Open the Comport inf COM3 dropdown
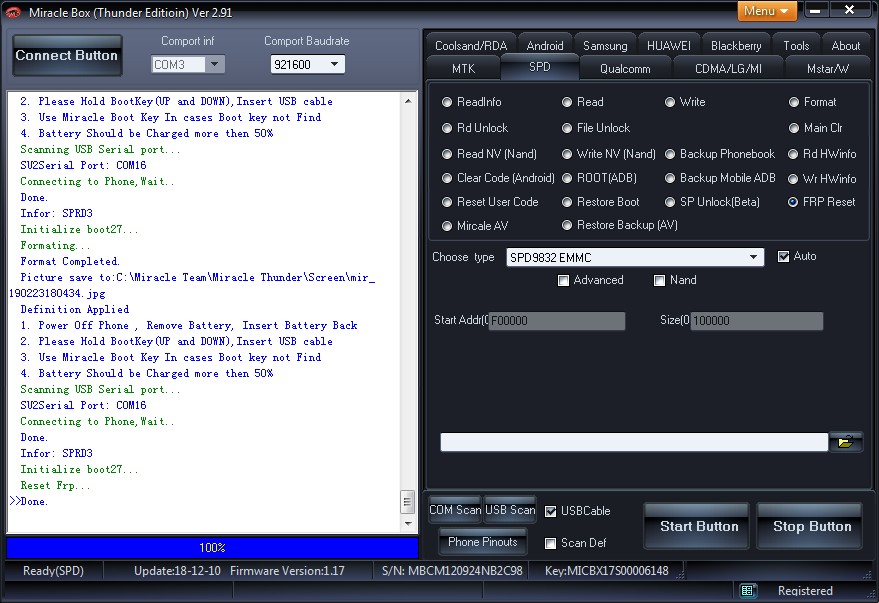 (x=215, y=64)
